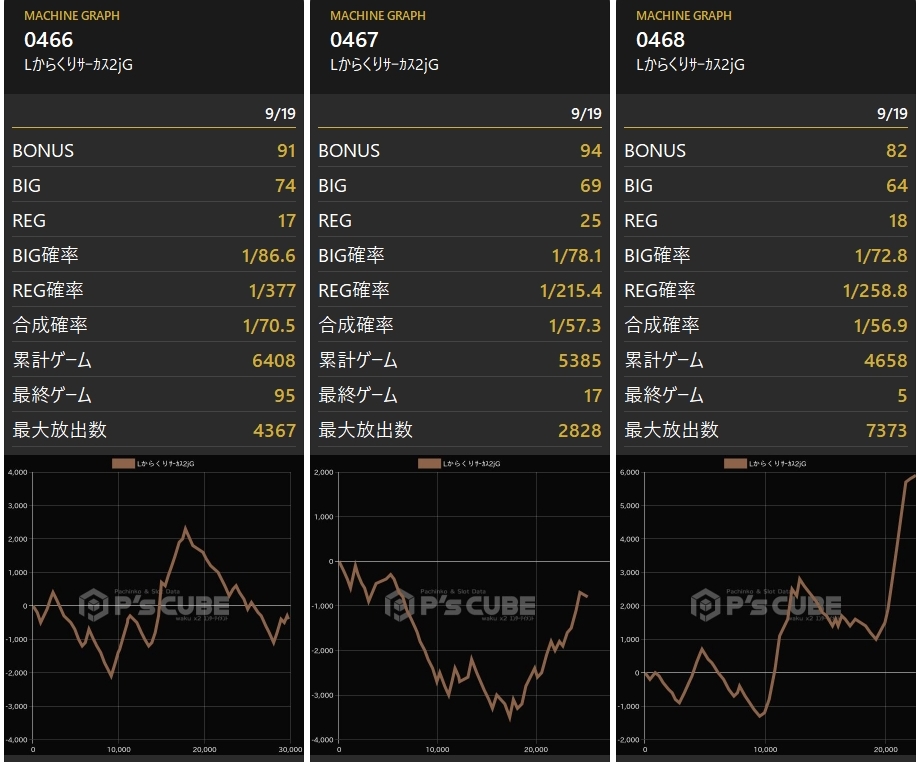919x762 pixels.
Task: Click the 最大放出数 value 7373
Action: 886,430
